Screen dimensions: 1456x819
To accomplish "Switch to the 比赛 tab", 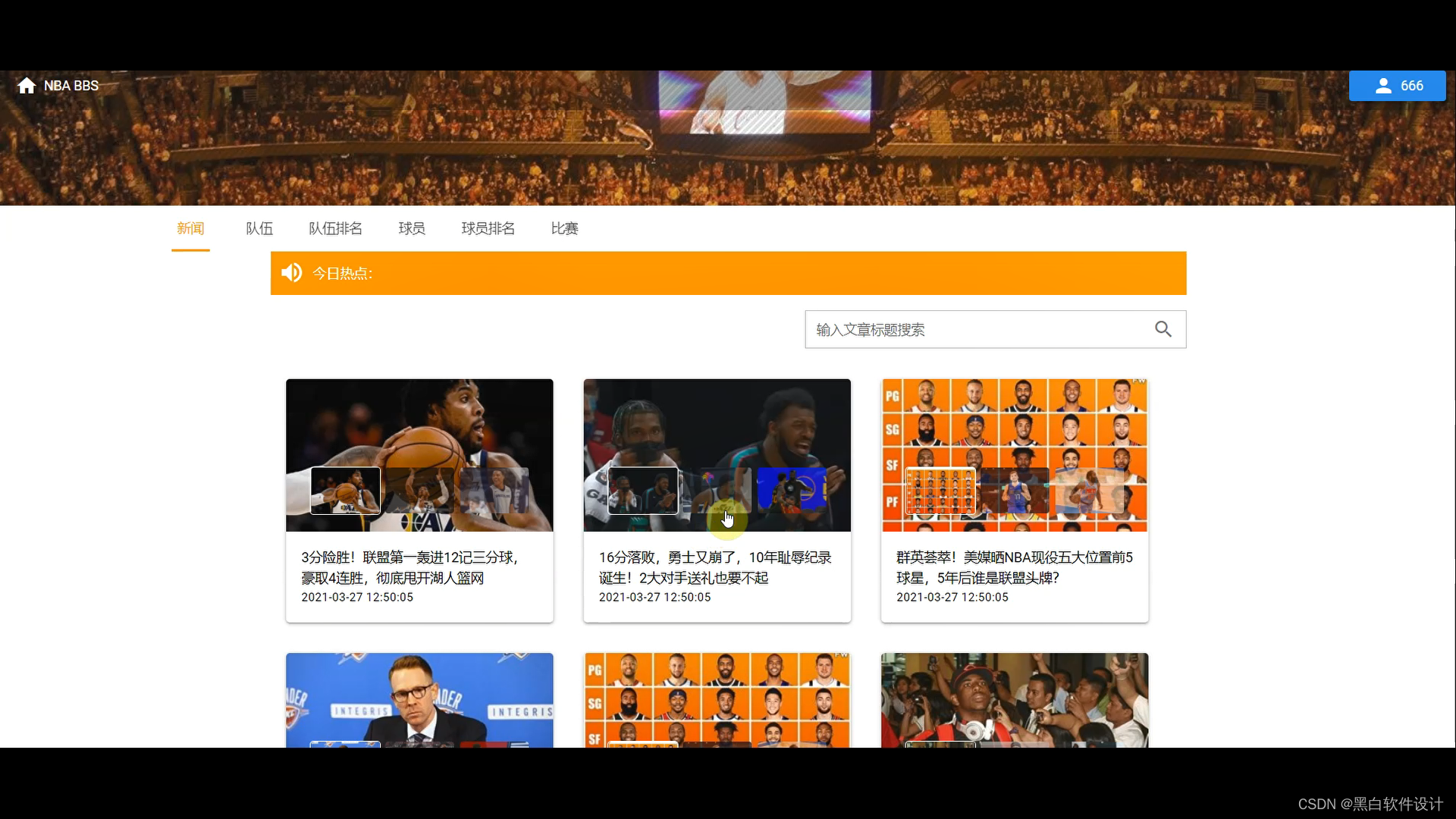I will click(564, 228).
